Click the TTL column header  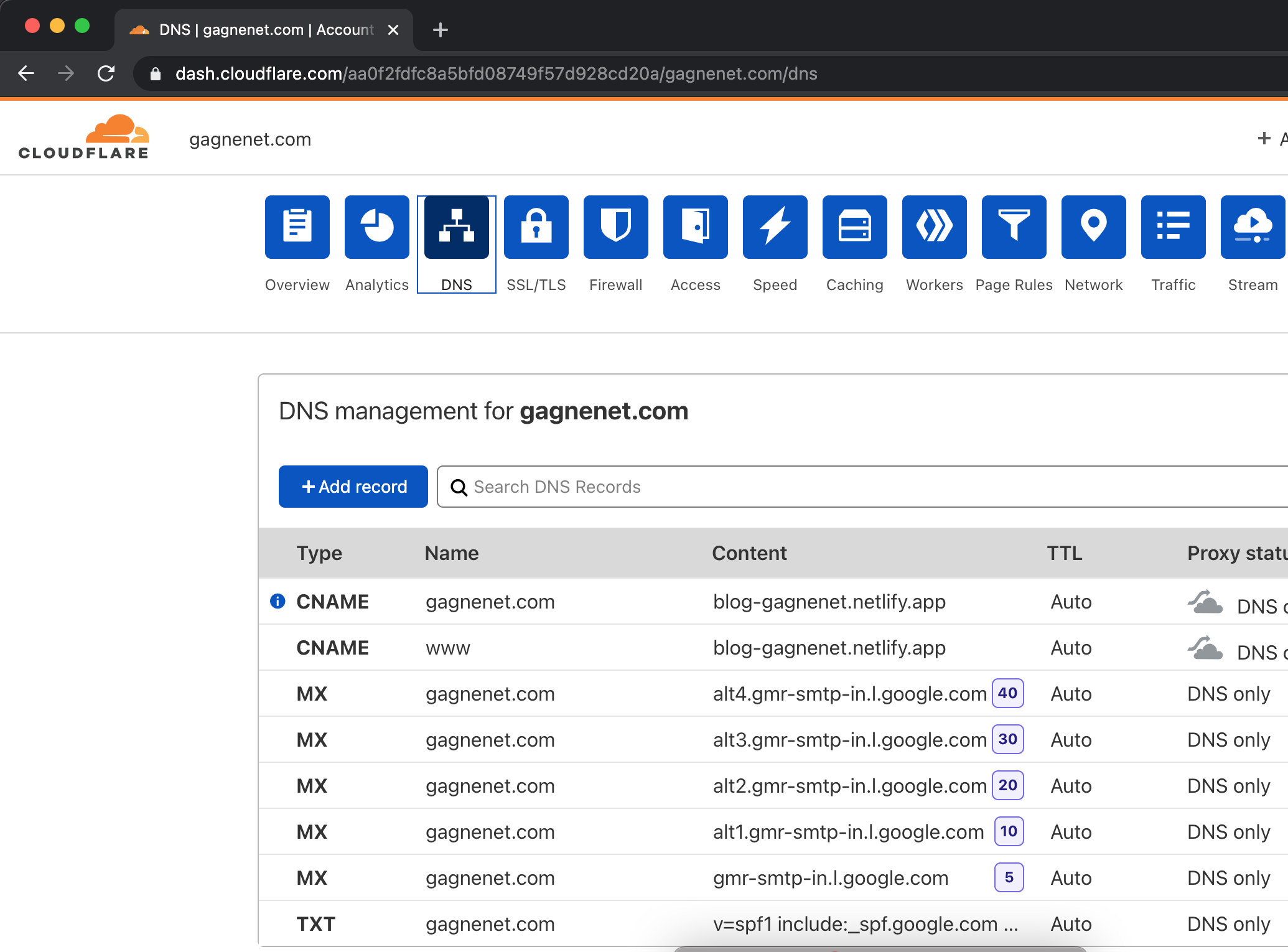click(x=1065, y=553)
